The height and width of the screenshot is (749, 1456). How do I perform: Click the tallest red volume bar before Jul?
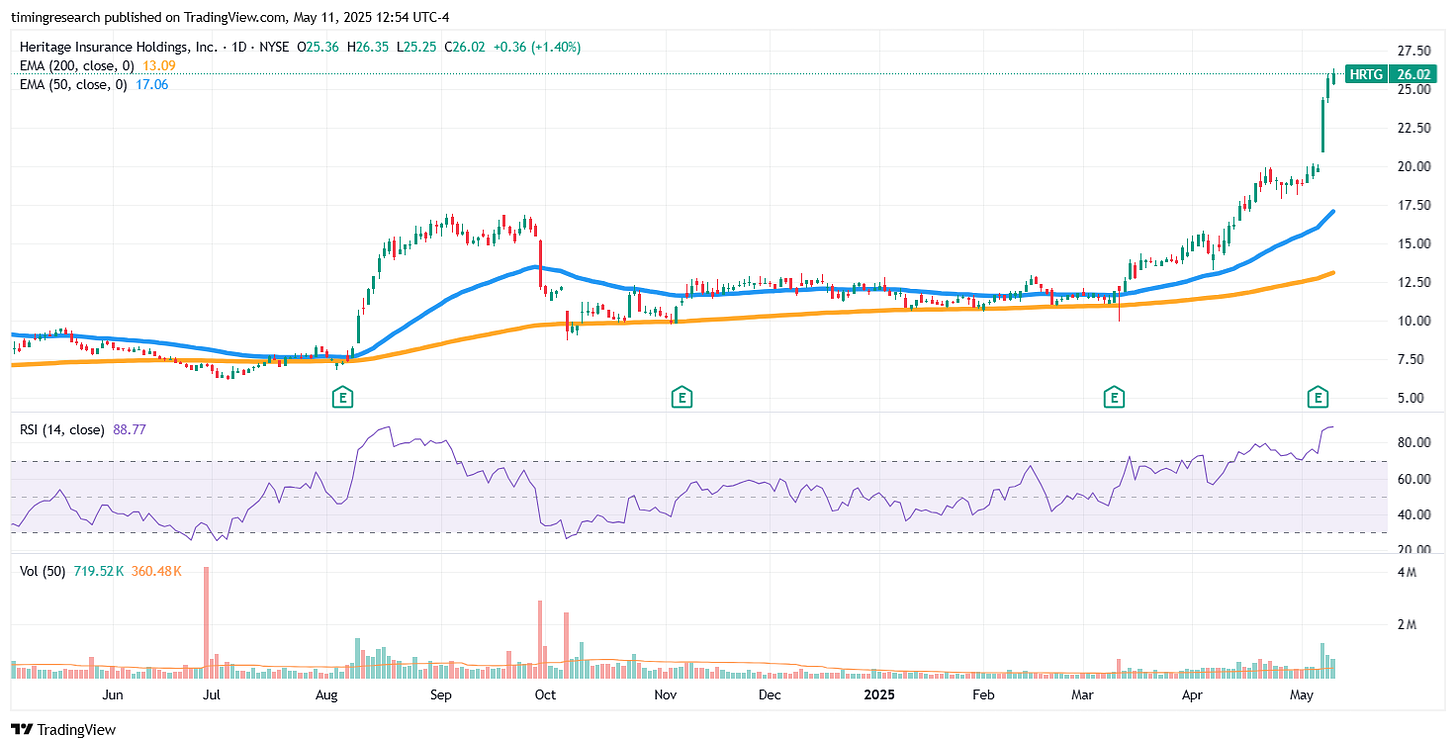coord(205,623)
